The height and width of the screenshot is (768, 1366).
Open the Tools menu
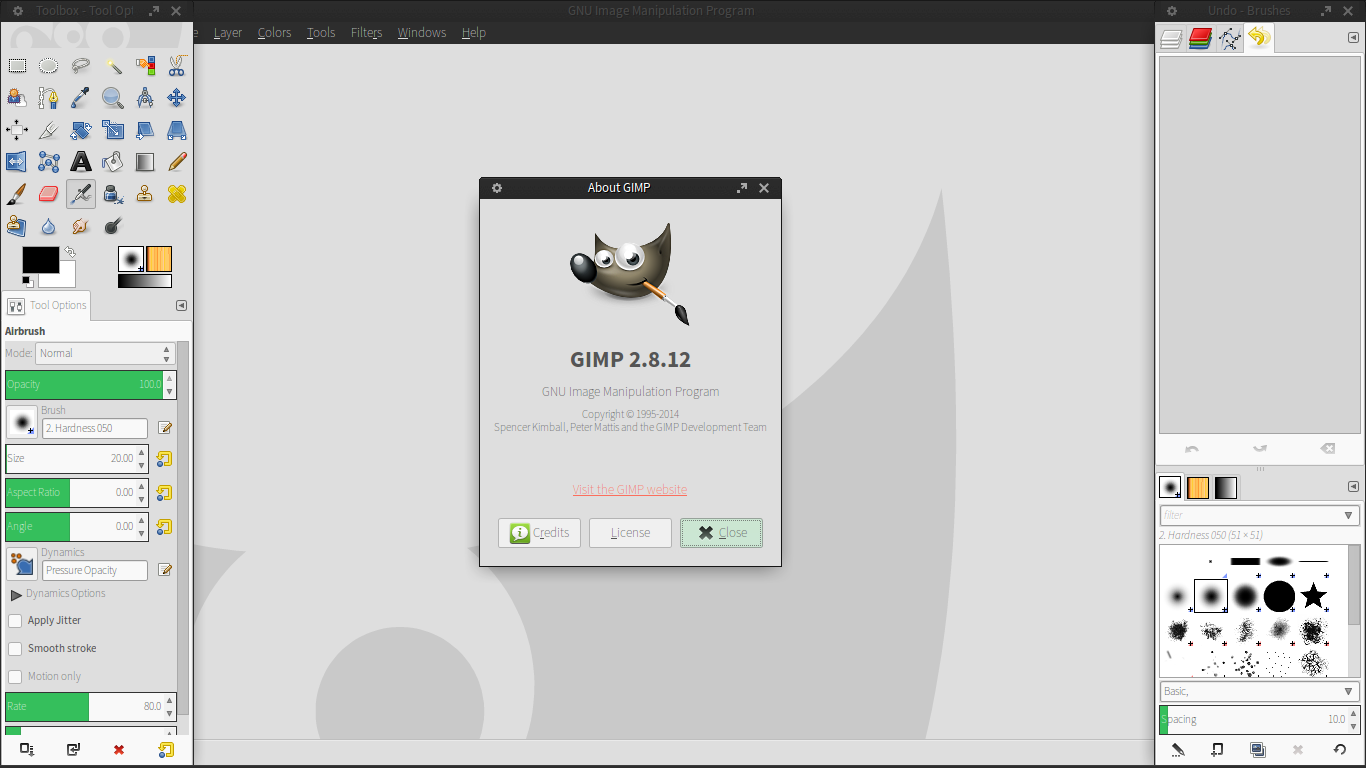(x=321, y=32)
